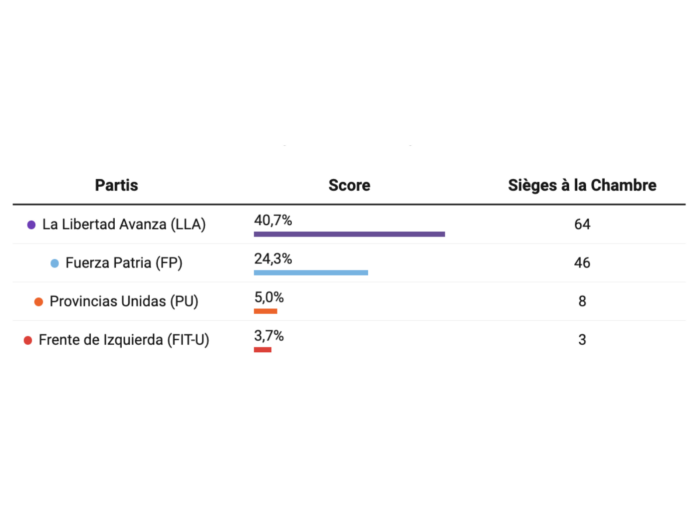Click the red dot beside Frente de Izquierda
Viewport: 688px width, 516px height.
coord(28,340)
